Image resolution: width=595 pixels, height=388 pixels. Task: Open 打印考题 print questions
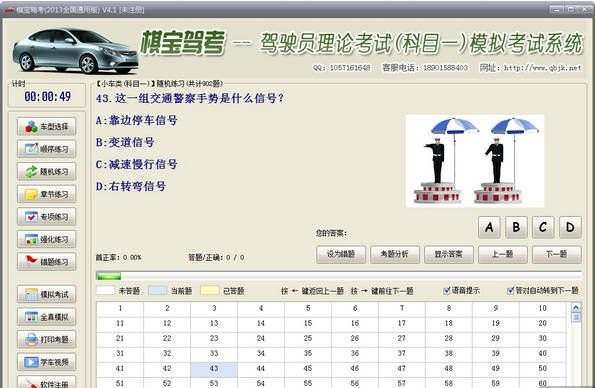[46, 339]
